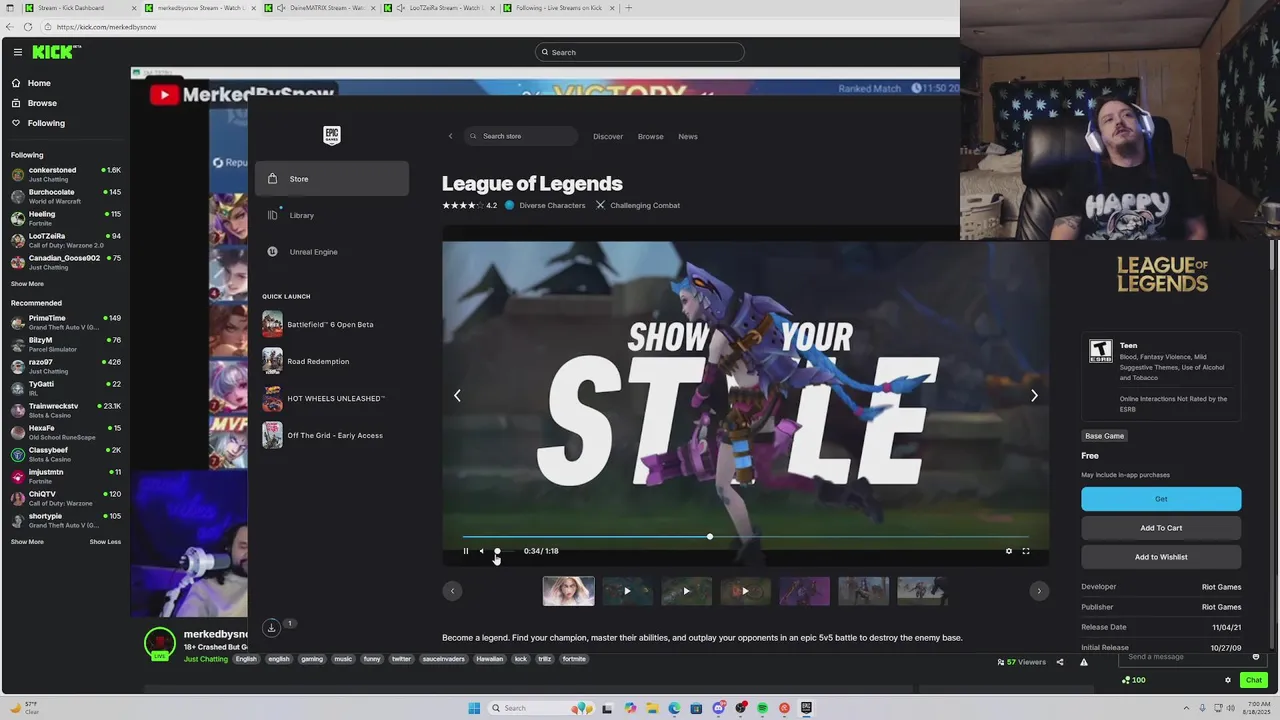Viewport: 1280px width, 720px height.
Task: Go to Home in Kick sidebar
Action: coord(39,83)
